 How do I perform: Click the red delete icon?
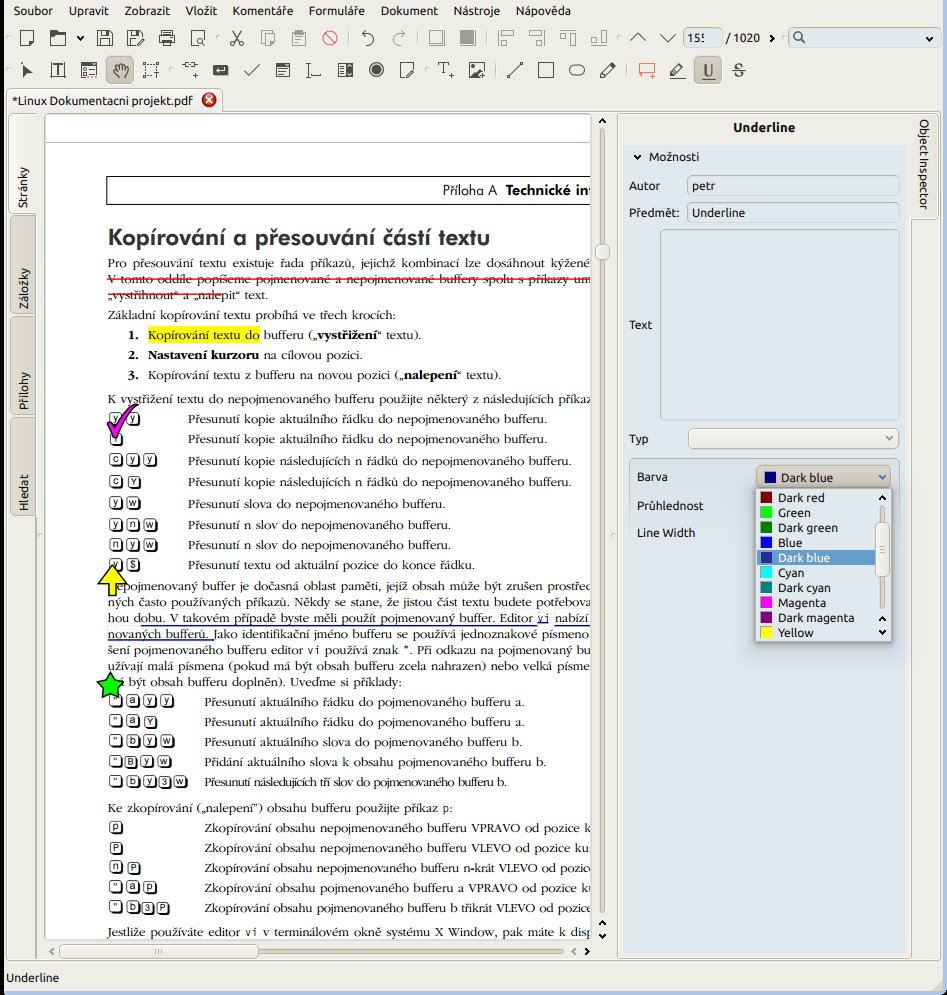tap(330, 38)
